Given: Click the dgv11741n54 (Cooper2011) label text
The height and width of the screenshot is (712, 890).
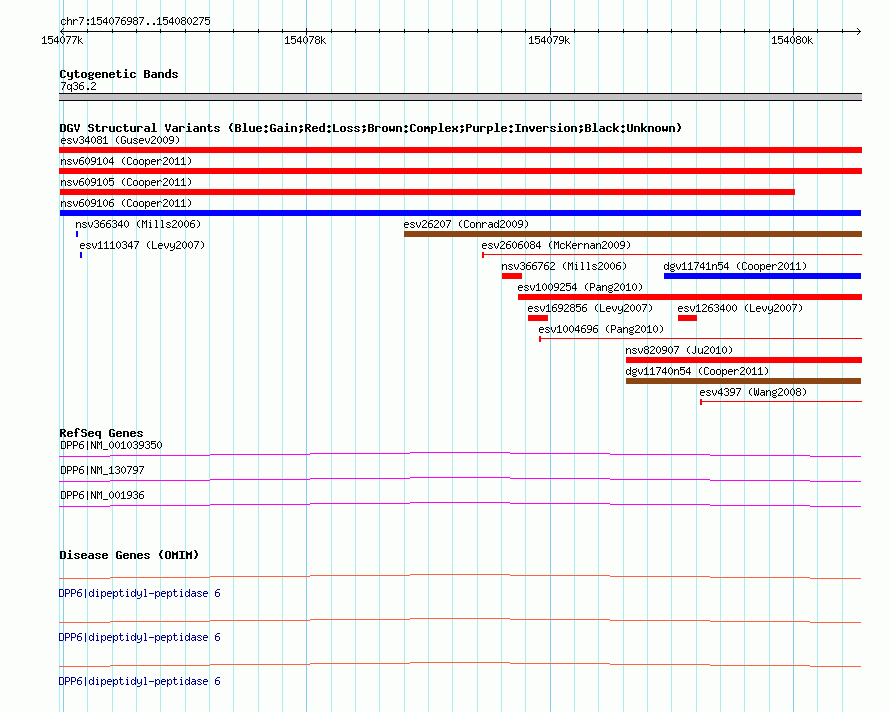Looking at the screenshot, I should pos(735,266).
